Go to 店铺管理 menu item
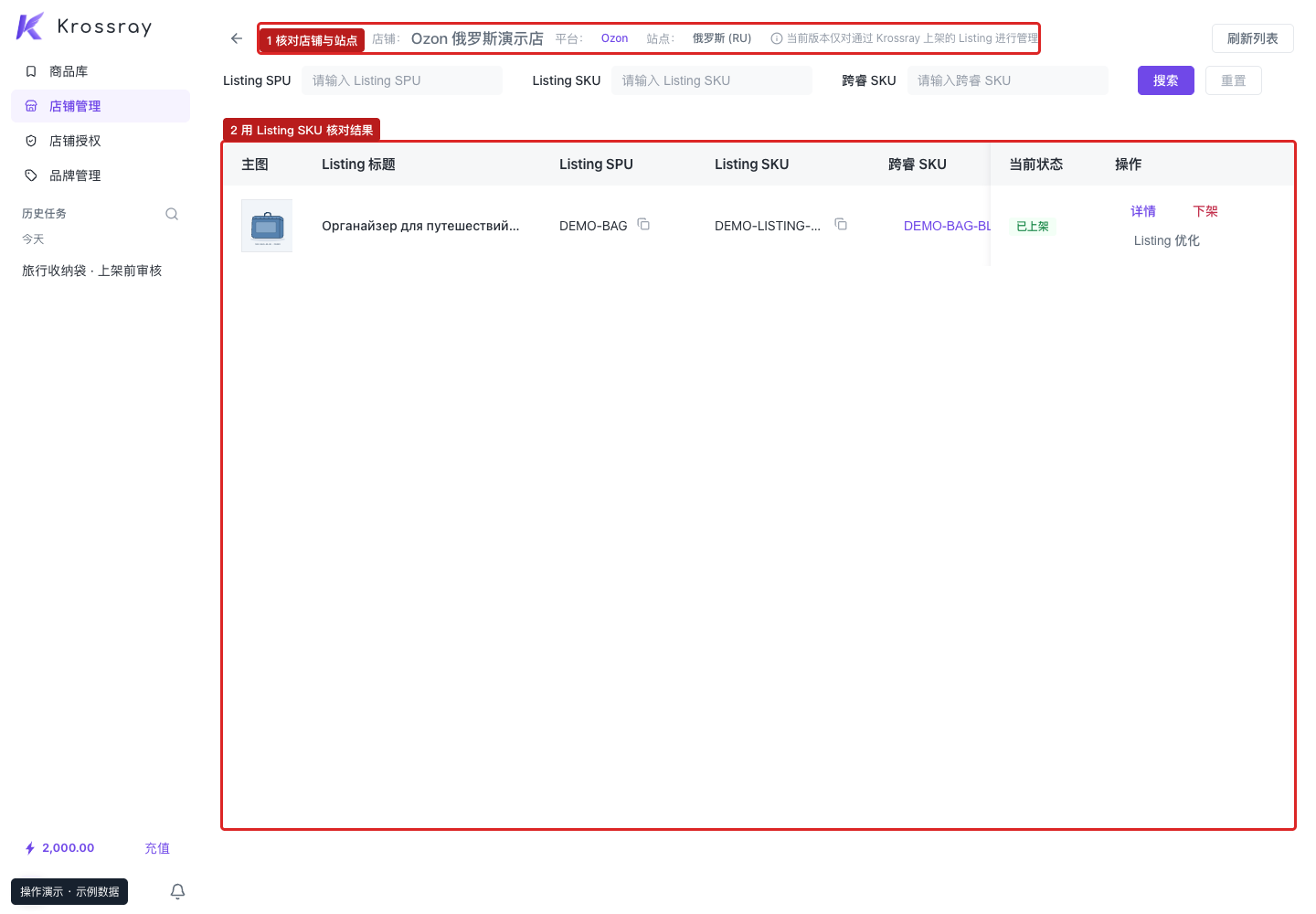The width and height of the screenshot is (1316, 914). (x=101, y=106)
